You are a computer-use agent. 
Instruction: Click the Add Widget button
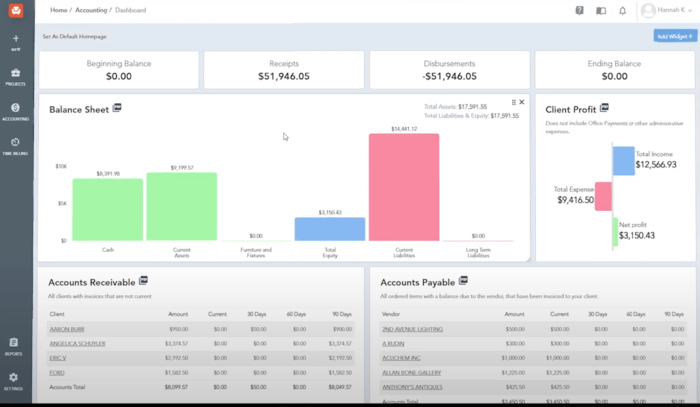674,35
